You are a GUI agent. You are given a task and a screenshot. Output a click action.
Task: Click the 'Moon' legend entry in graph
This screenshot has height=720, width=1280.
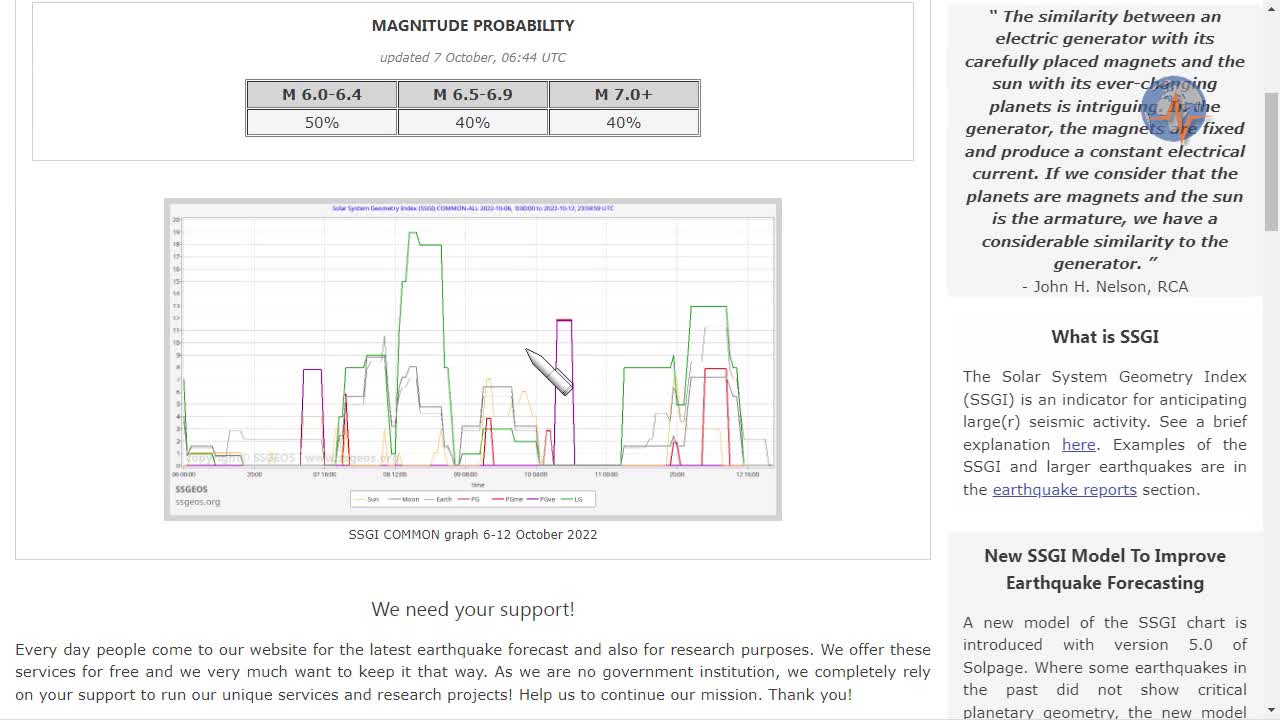pyautogui.click(x=404, y=499)
